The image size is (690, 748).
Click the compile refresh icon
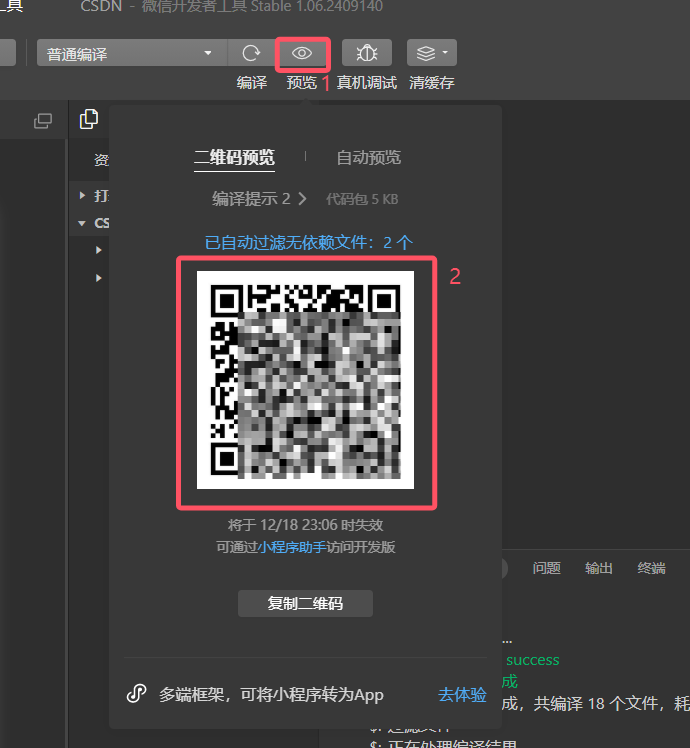(x=251, y=53)
